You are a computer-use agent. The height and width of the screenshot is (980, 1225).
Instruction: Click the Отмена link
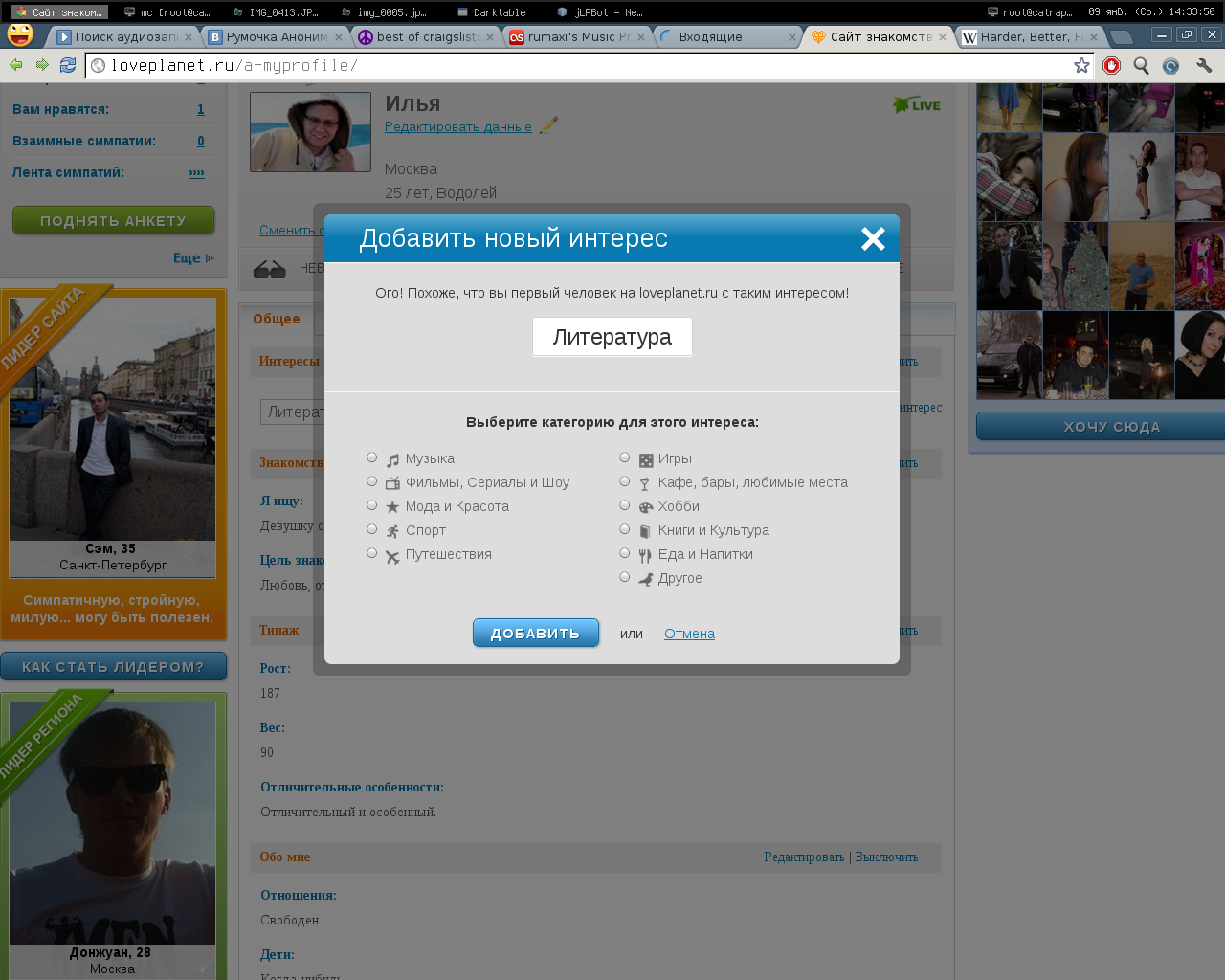tap(689, 634)
